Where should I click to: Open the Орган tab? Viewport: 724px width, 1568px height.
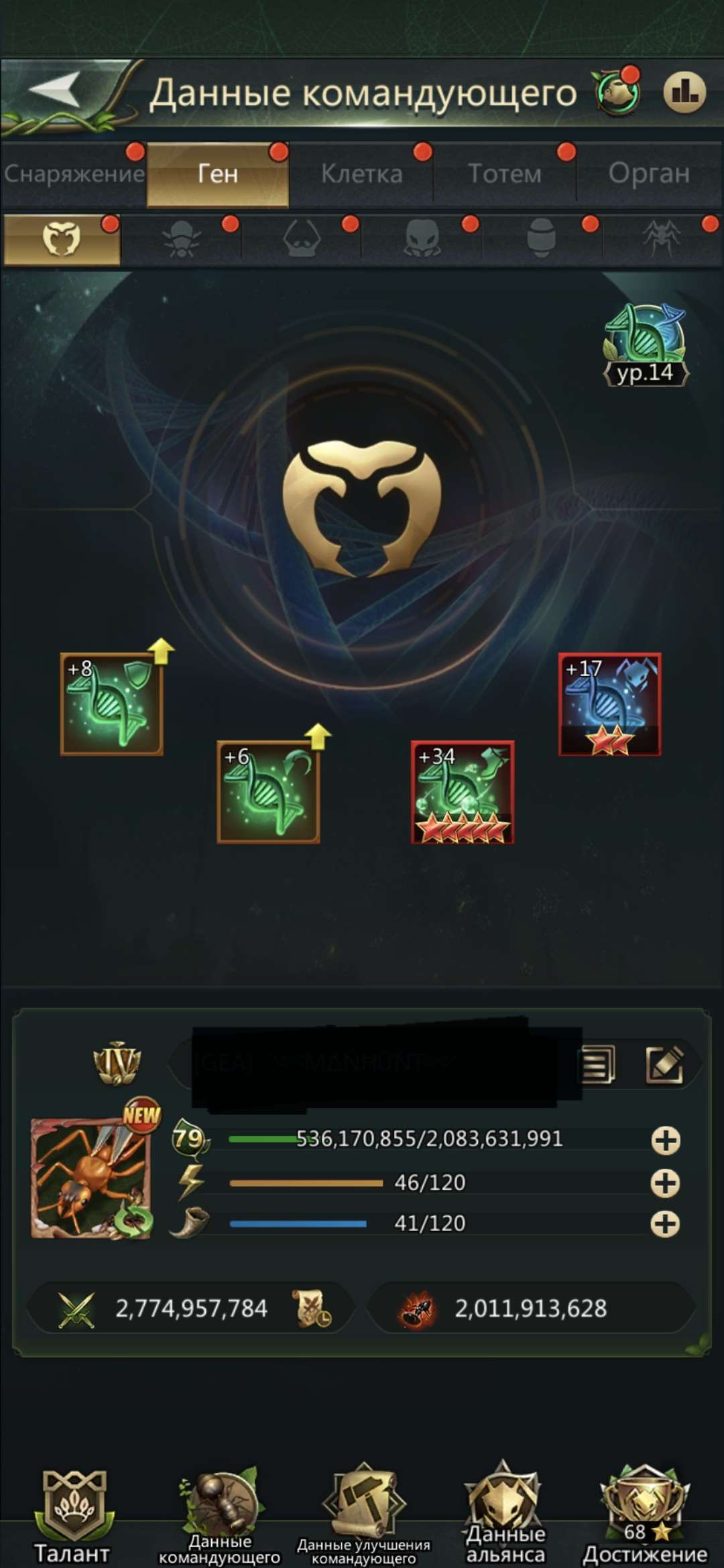tap(649, 174)
